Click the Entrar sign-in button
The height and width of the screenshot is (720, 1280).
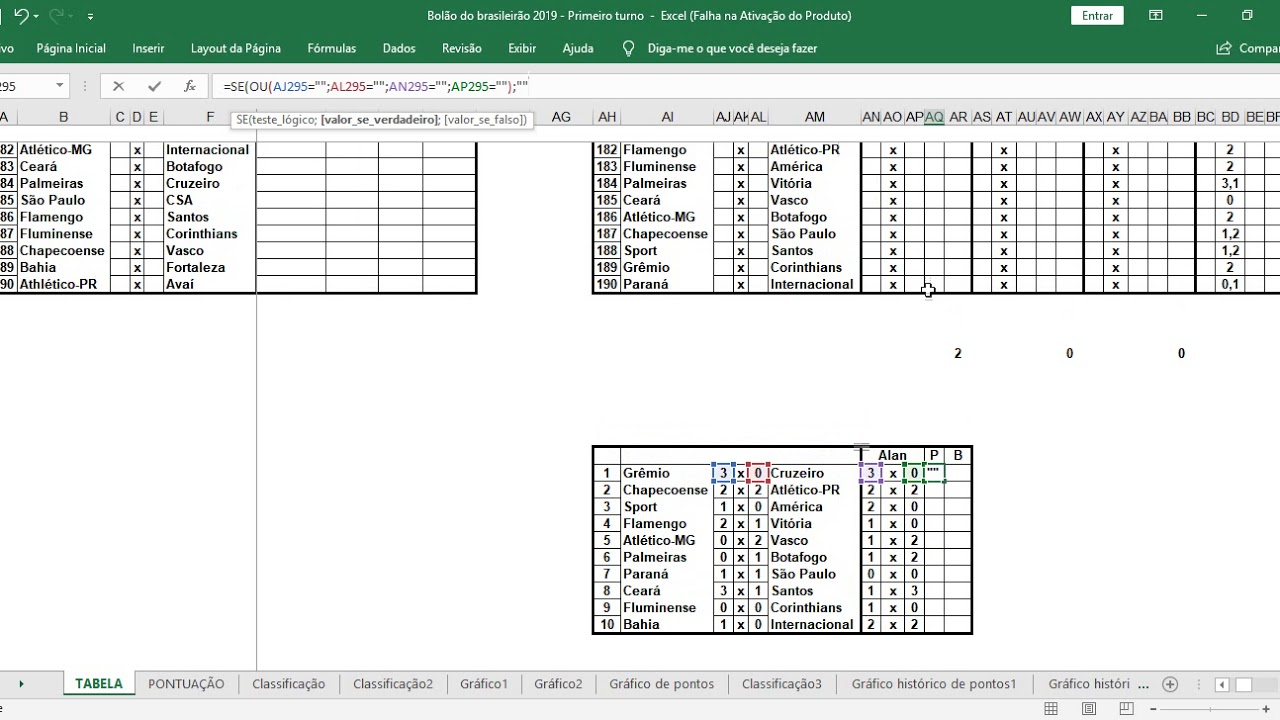1097,15
